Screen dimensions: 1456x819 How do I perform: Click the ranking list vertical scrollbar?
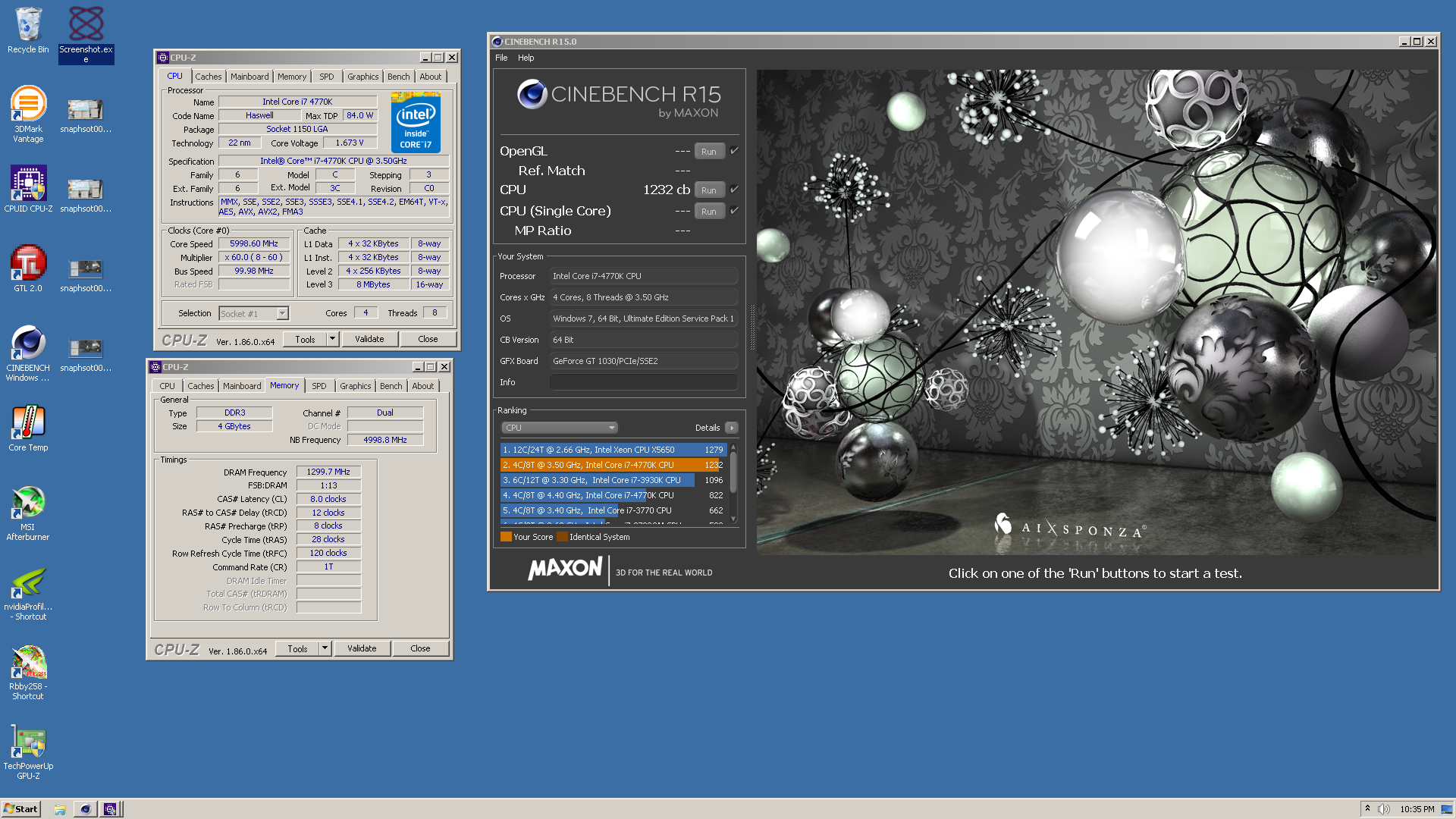[733, 484]
